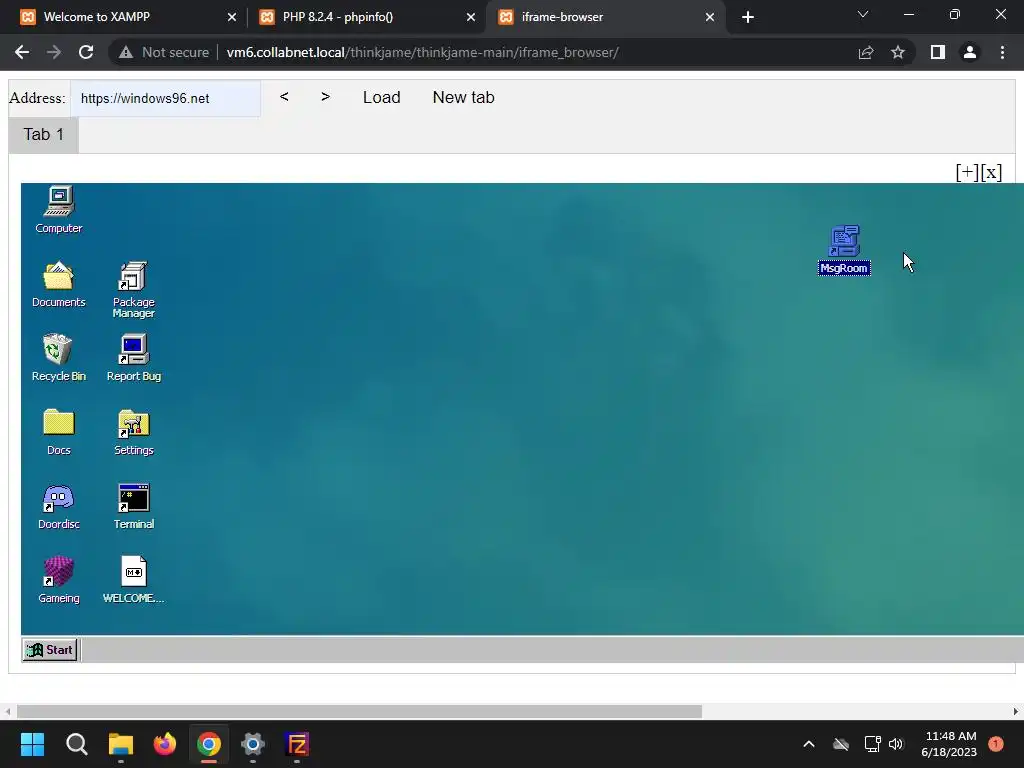This screenshot has width=1024, height=768.
Task: Open the Documents folder icon
Action: pos(59,283)
